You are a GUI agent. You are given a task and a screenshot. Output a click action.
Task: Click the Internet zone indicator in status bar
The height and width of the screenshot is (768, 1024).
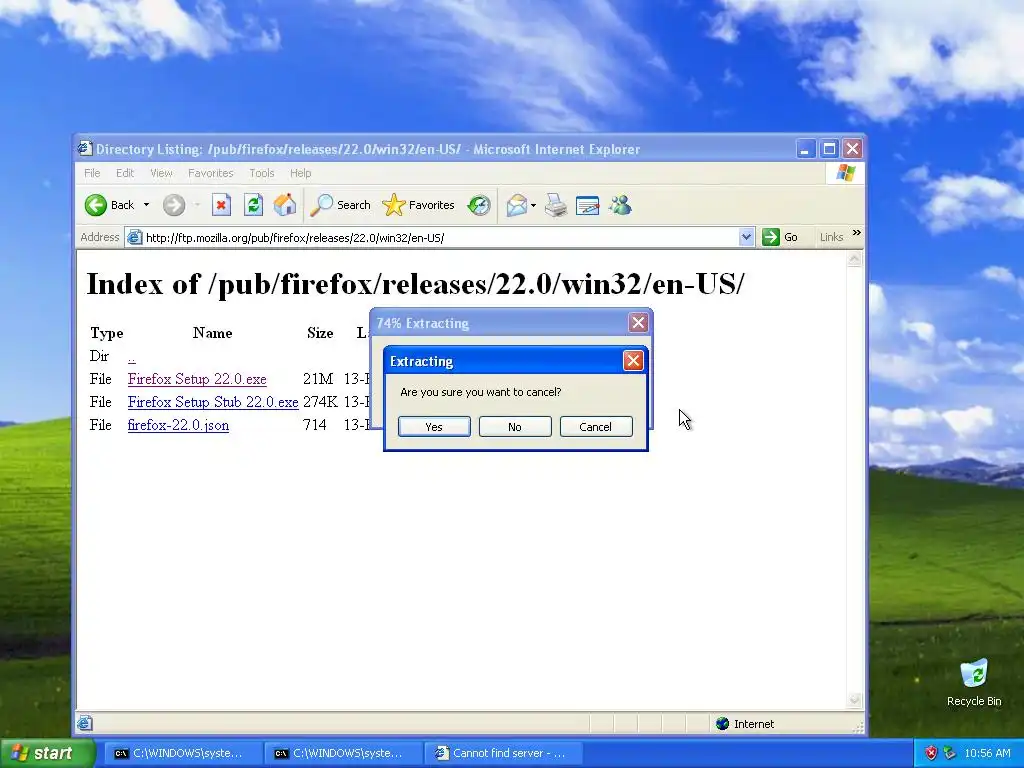pyautogui.click(x=745, y=724)
